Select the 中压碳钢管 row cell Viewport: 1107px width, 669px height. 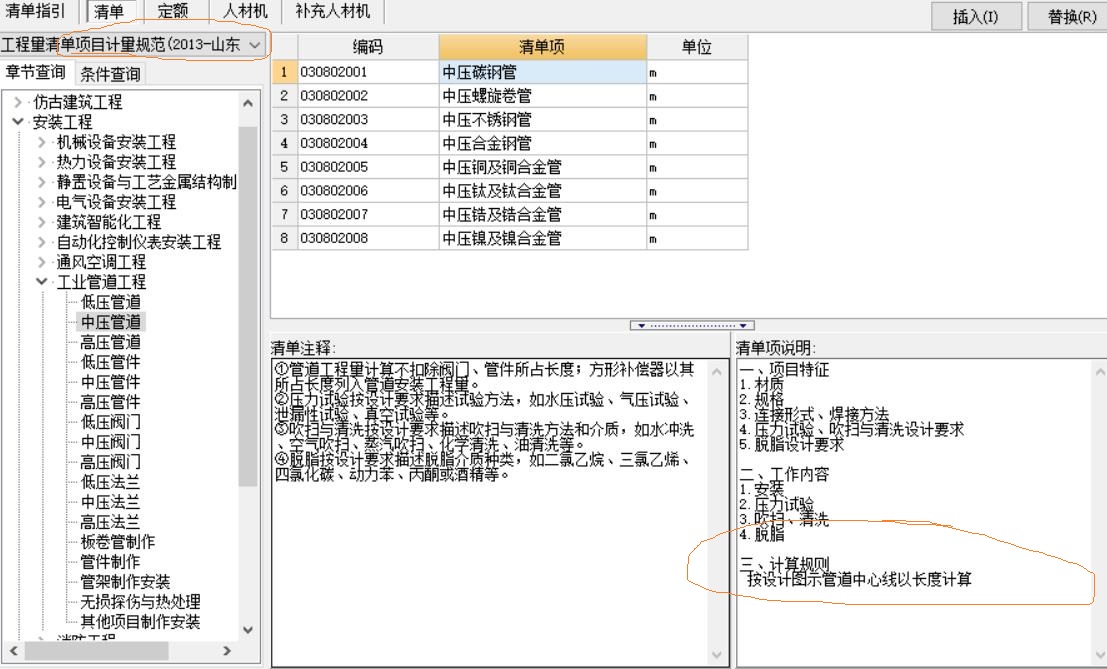point(542,72)
